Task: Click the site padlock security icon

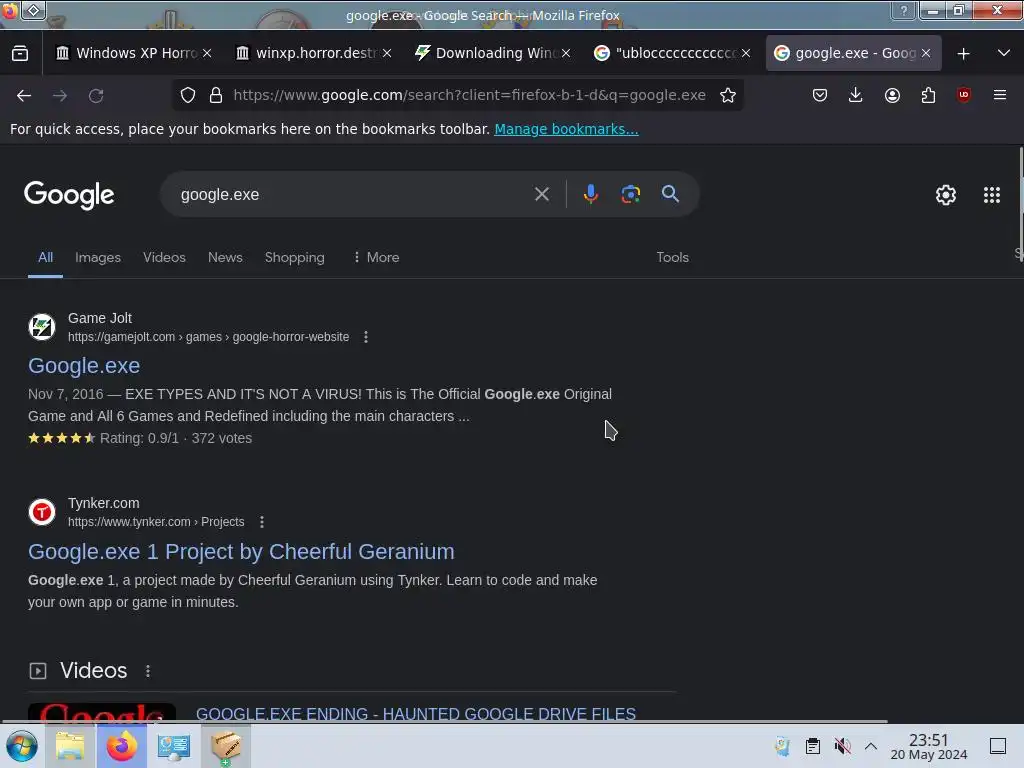Action: [216, 95]
